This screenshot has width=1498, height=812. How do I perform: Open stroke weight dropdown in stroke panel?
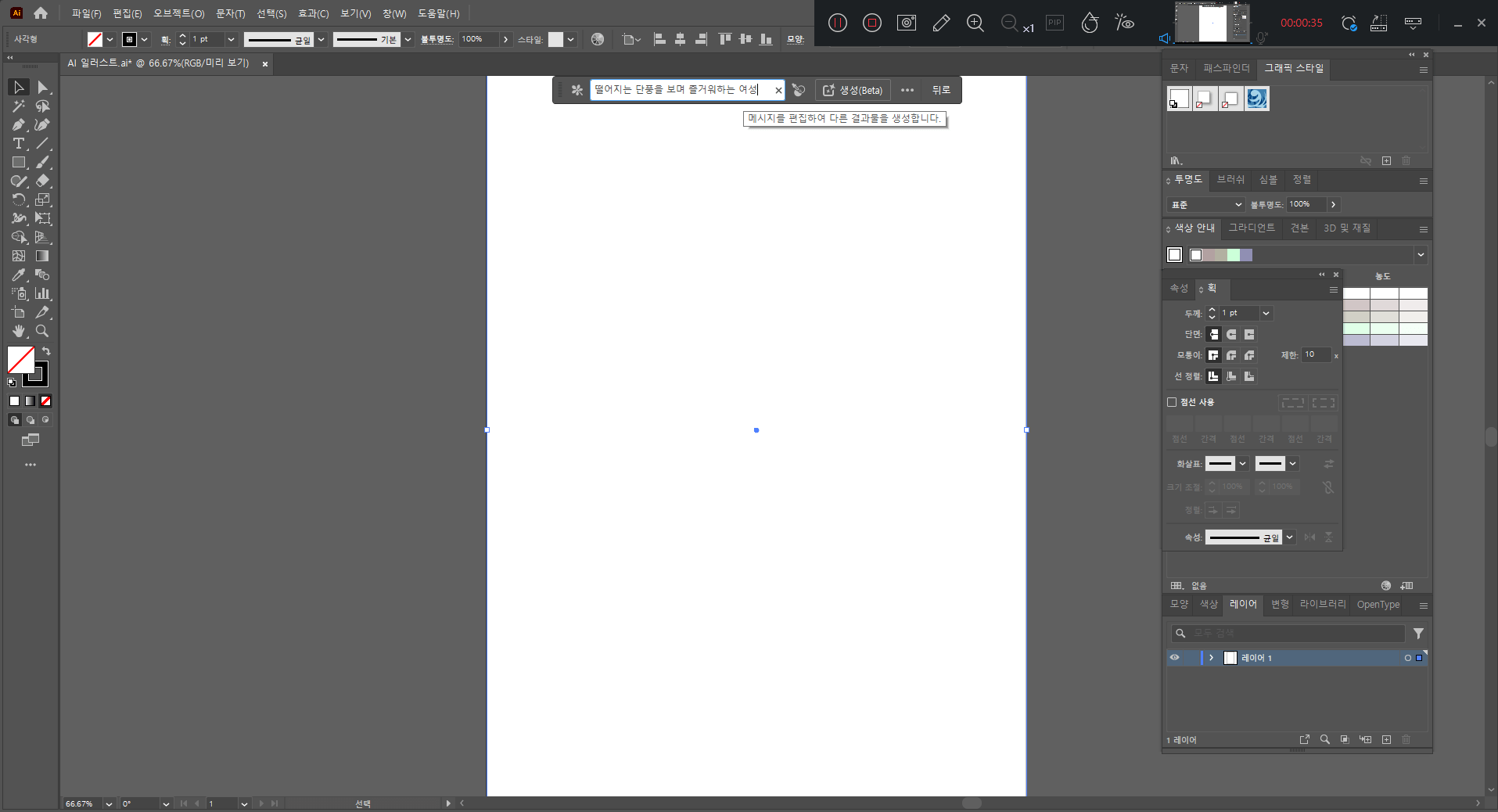(1266, 313)
